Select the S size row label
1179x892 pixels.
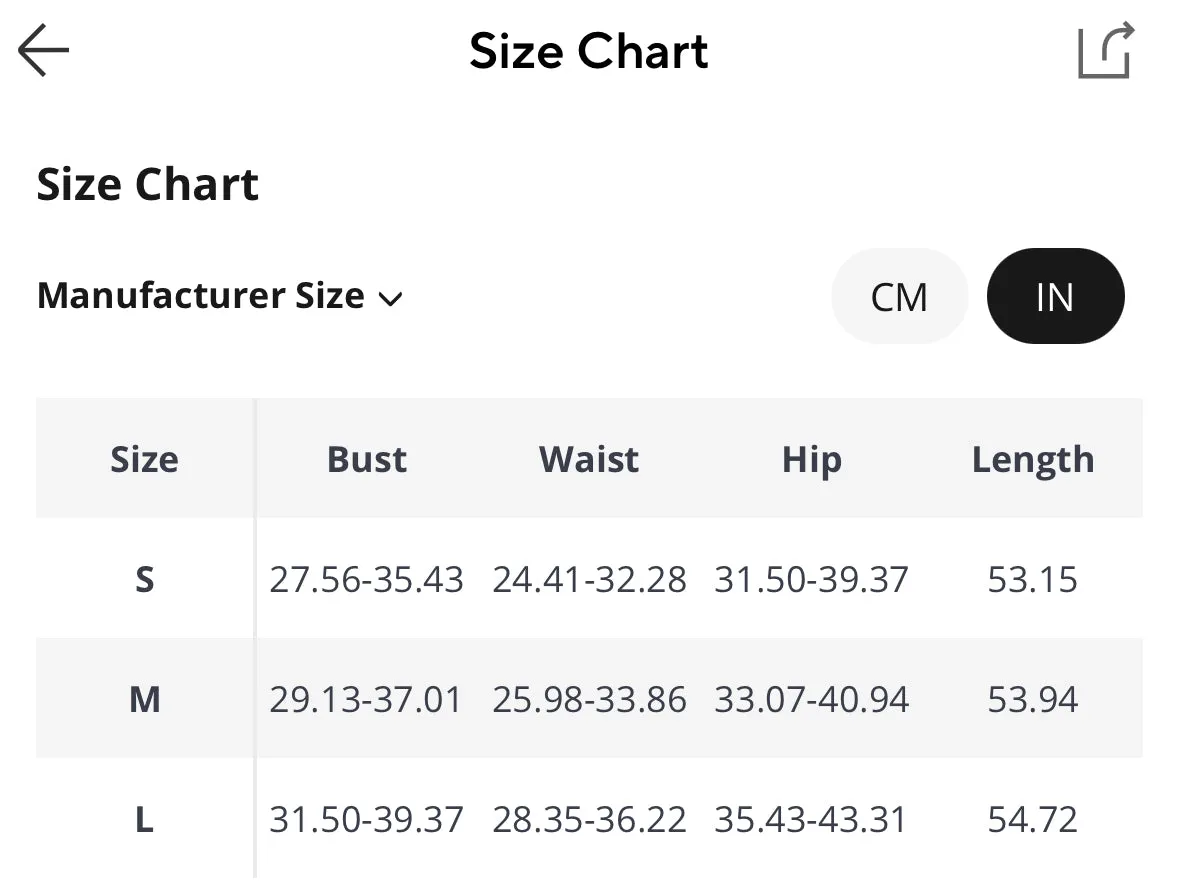click(144, 579)
